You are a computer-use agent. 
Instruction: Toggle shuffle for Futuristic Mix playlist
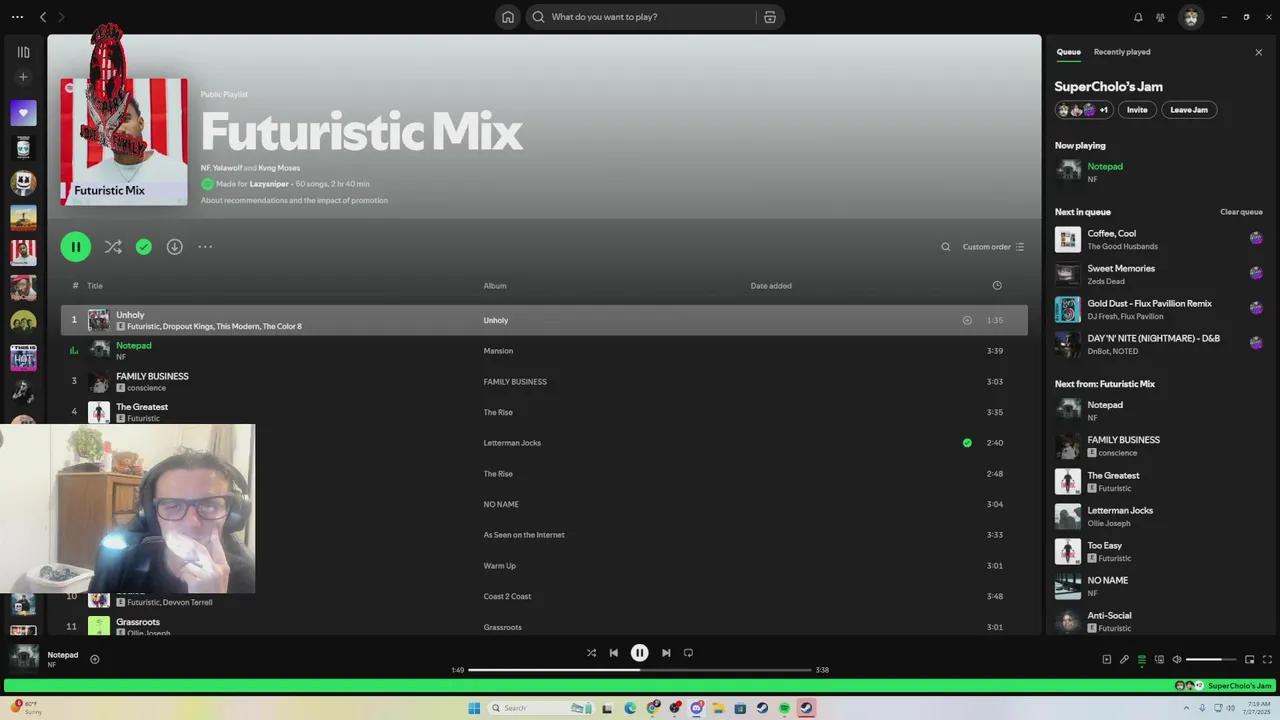coord(113,247)
